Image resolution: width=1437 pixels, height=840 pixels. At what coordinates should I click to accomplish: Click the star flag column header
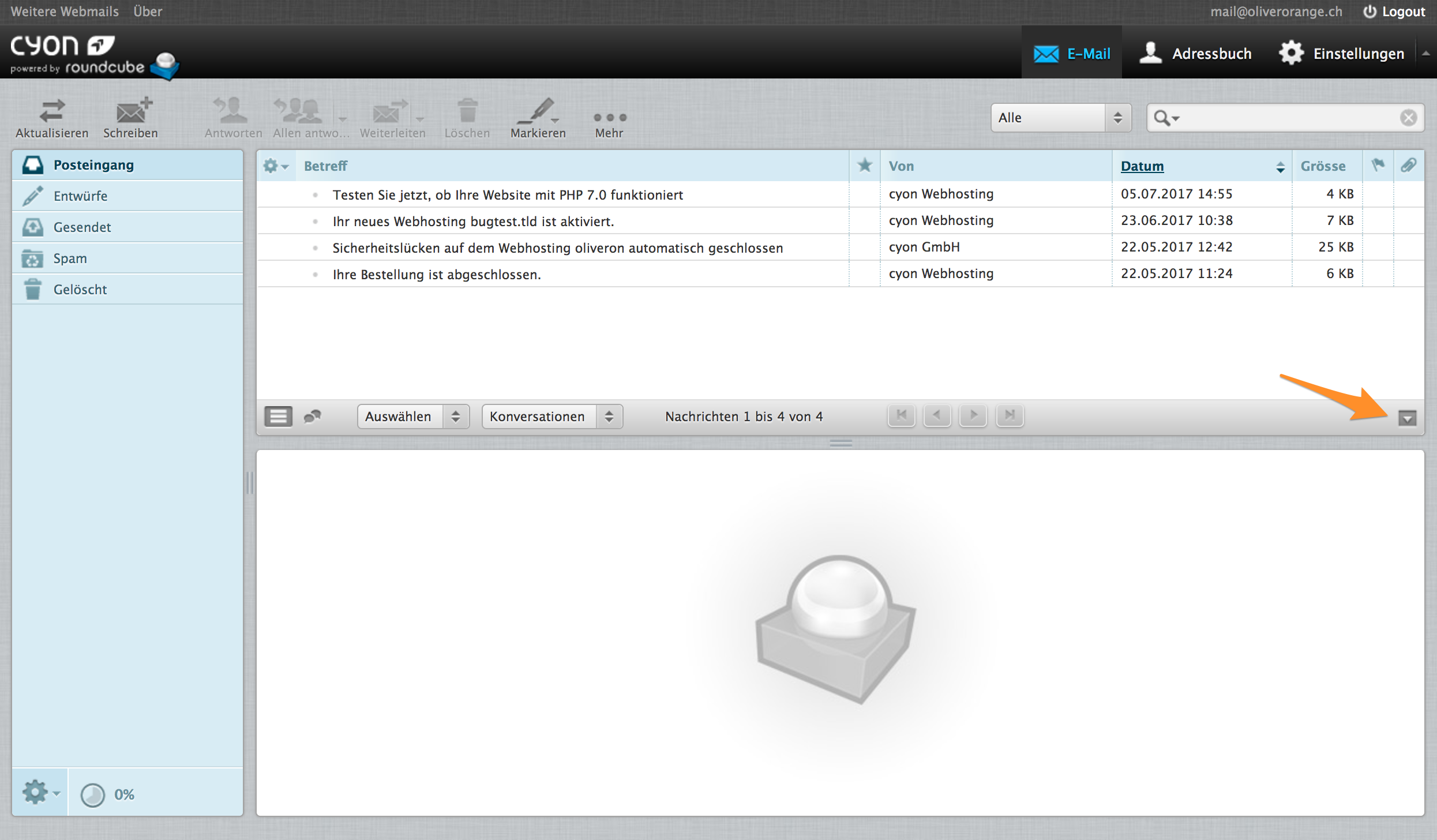(x=864, y=166)
